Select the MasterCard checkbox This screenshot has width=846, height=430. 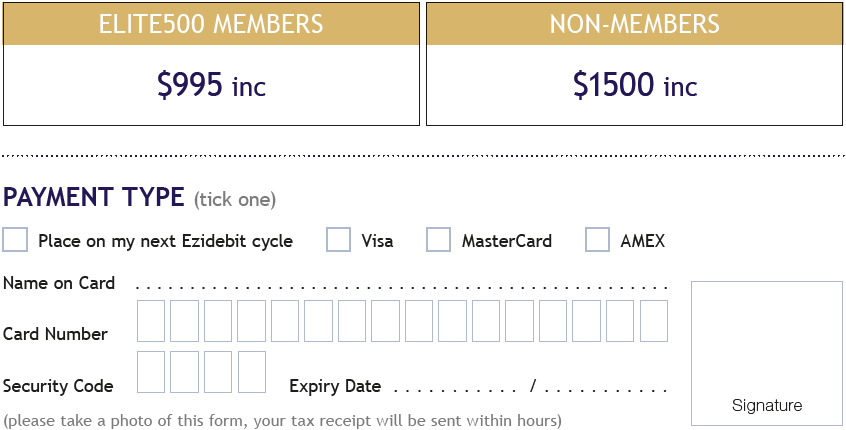[438, 240]
